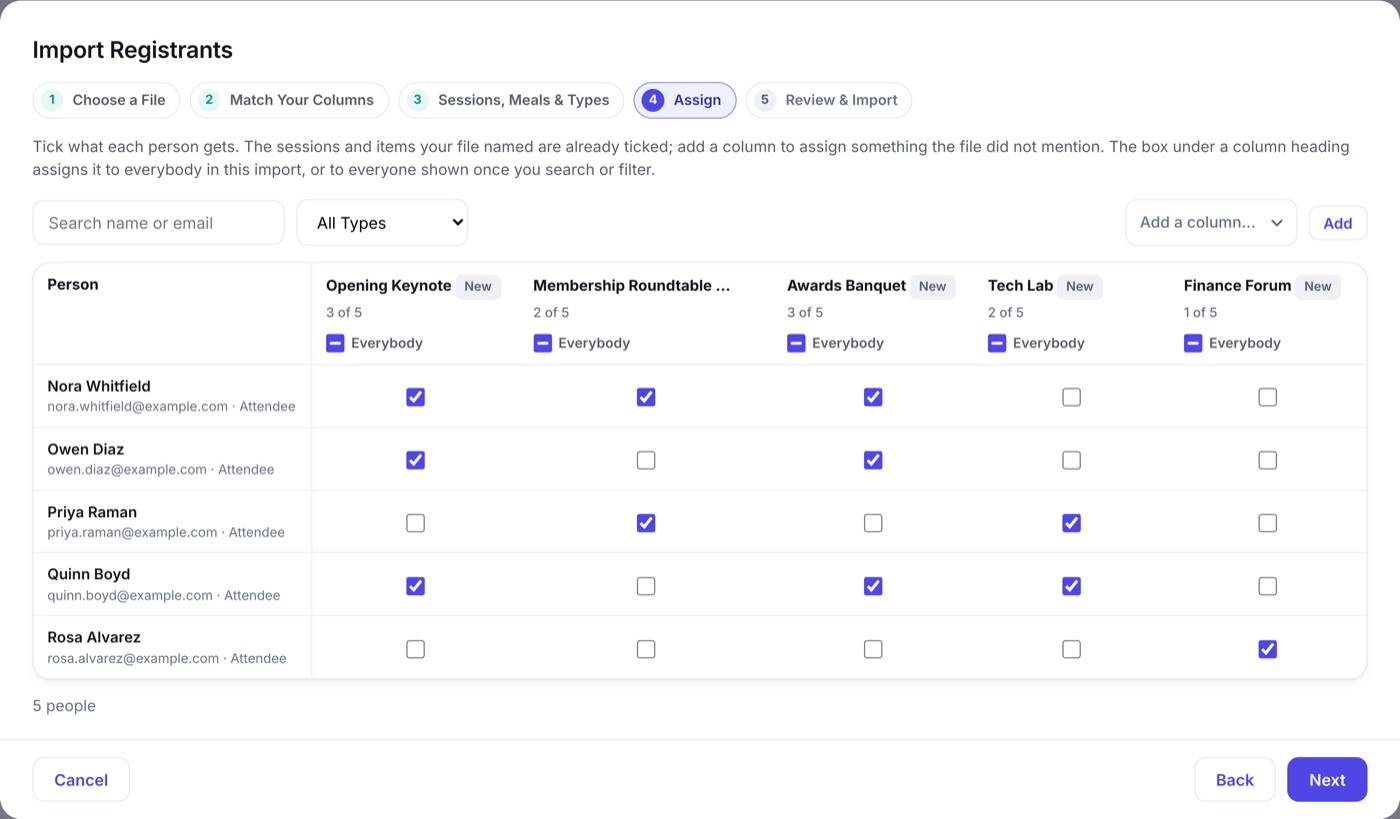The width and height of the screenshot is (1400, 819).
Task: Click owen.diaz@example.com email text
Action: coord(127,470)
